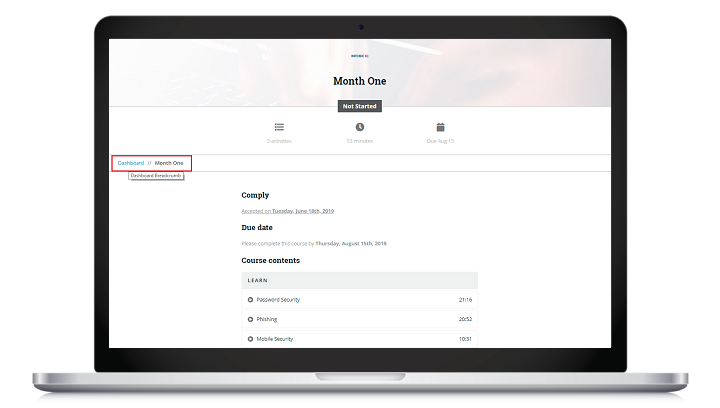Image resolution: width=720 pixels, height=408 pixels.
Task: Click the activities list icon
Action: point(279,127)
